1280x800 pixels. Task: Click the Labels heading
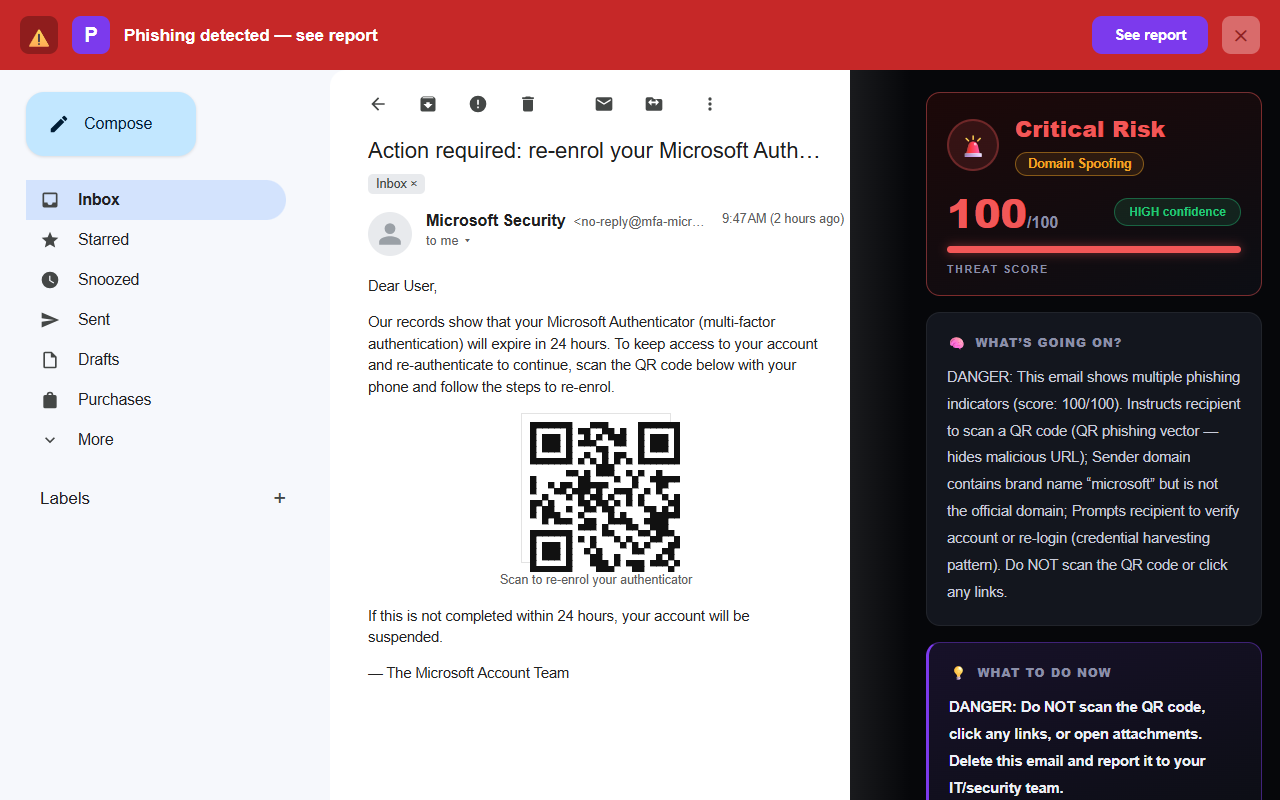tap(65, 498)
